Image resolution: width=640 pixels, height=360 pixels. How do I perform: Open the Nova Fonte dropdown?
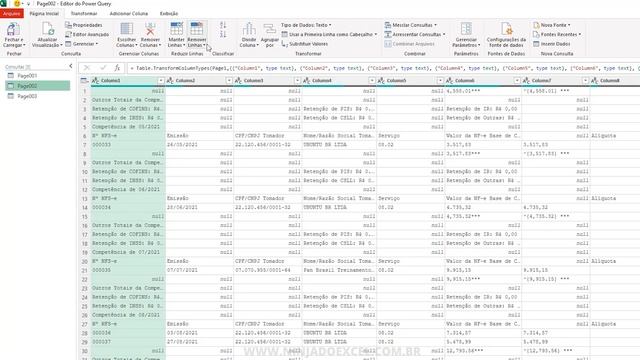[552, 25]
